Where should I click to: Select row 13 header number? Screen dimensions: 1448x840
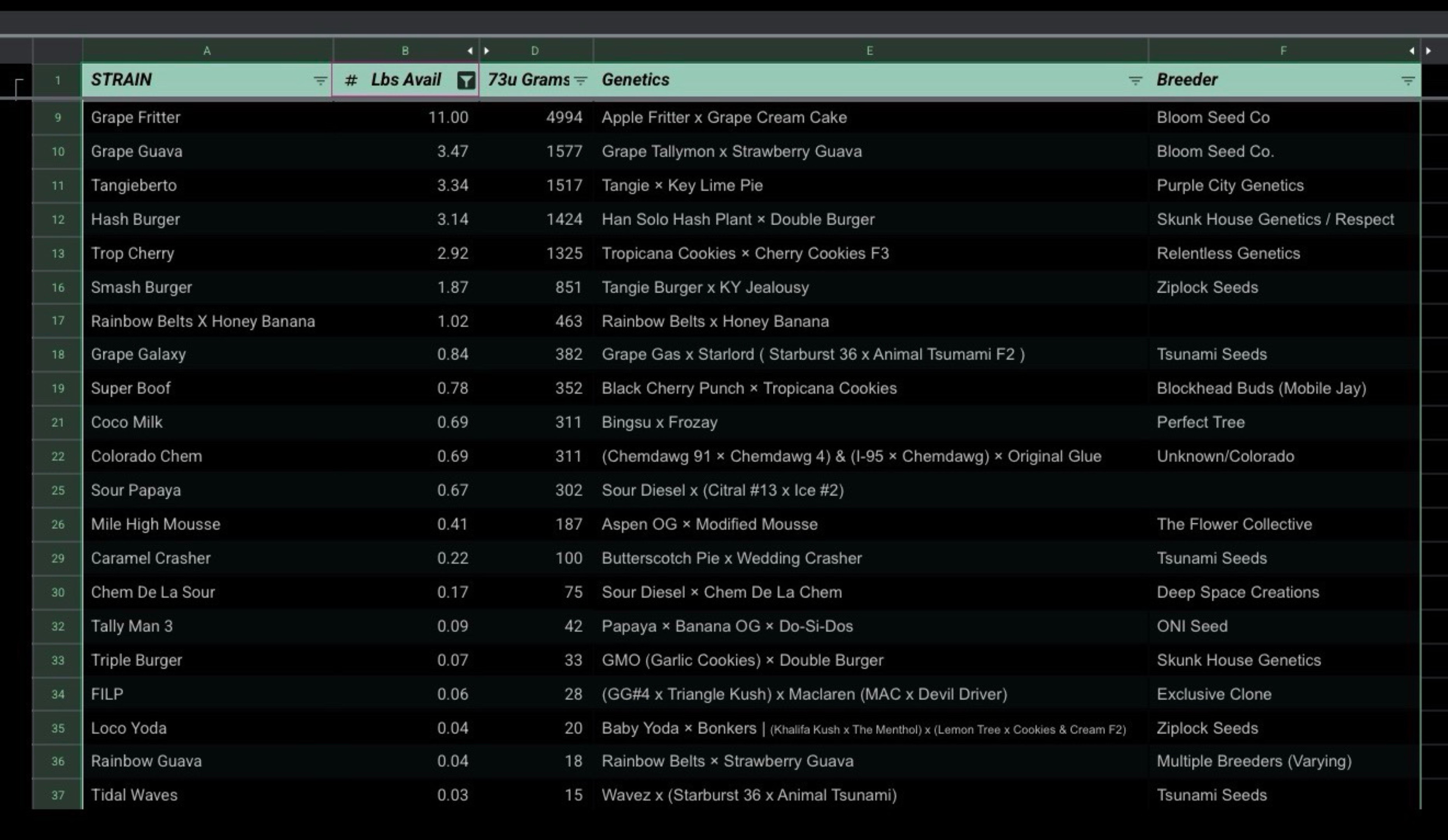tap(58, 254)
